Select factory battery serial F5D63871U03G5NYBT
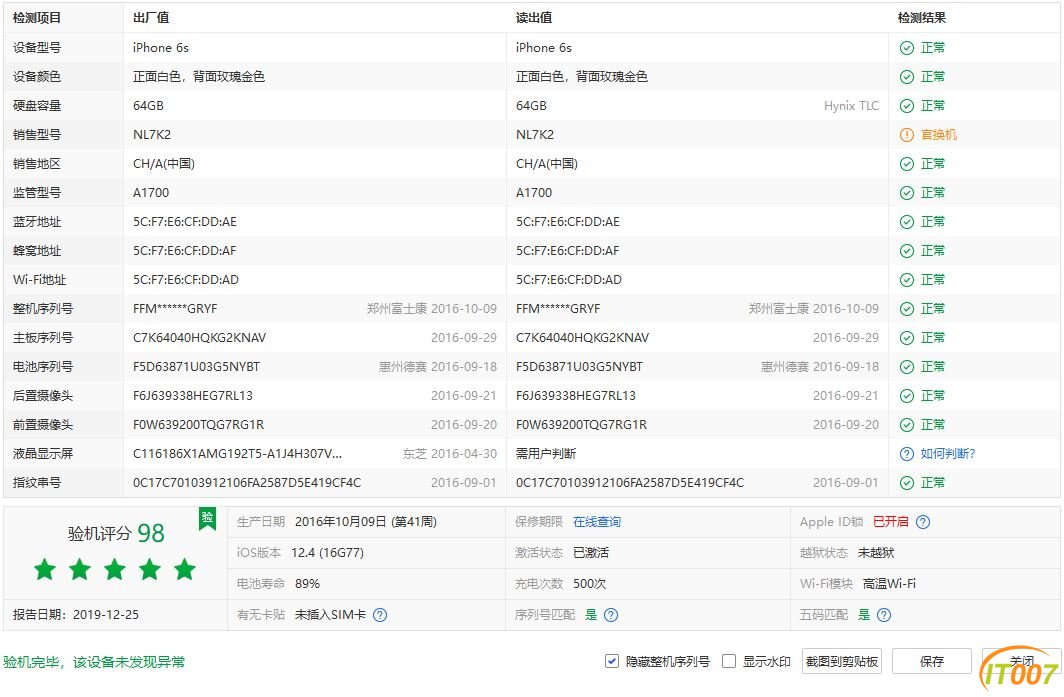Image resolution: width=1064 pixels, height=697 pixels. [196, 367]
